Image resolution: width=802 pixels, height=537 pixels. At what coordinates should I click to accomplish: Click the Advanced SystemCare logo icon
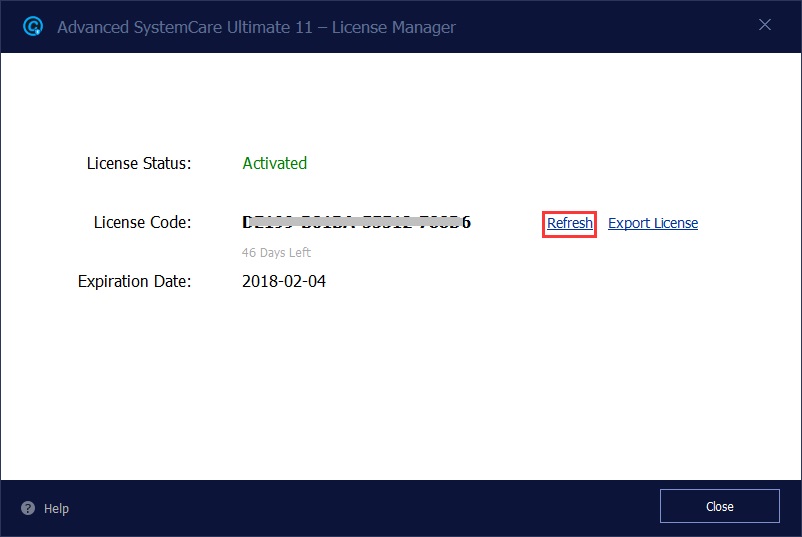pyautogui.click(x=33, y=27)
